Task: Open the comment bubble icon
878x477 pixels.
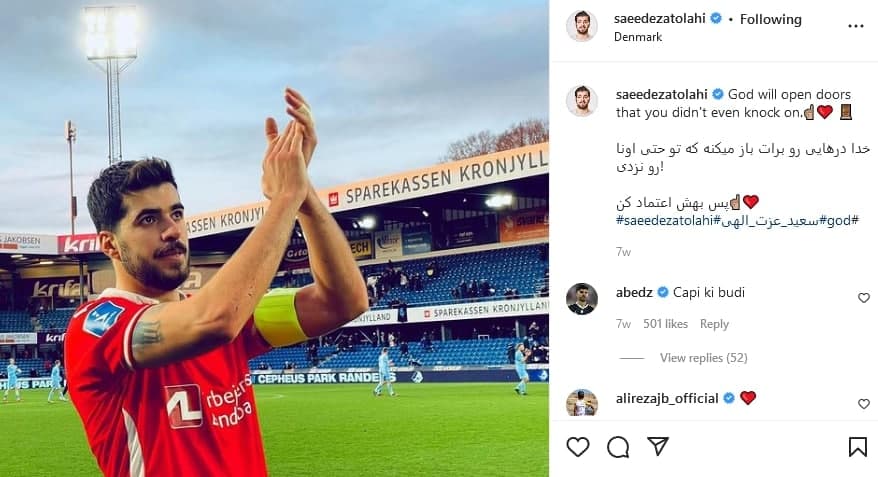Action: 618,447
